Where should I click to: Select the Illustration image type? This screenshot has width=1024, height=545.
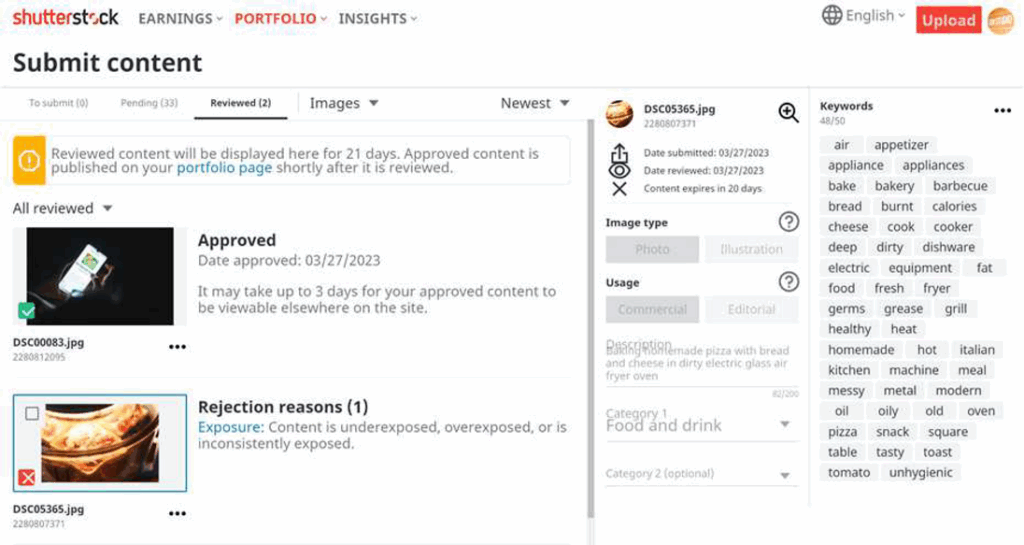(x=751, y=249)
